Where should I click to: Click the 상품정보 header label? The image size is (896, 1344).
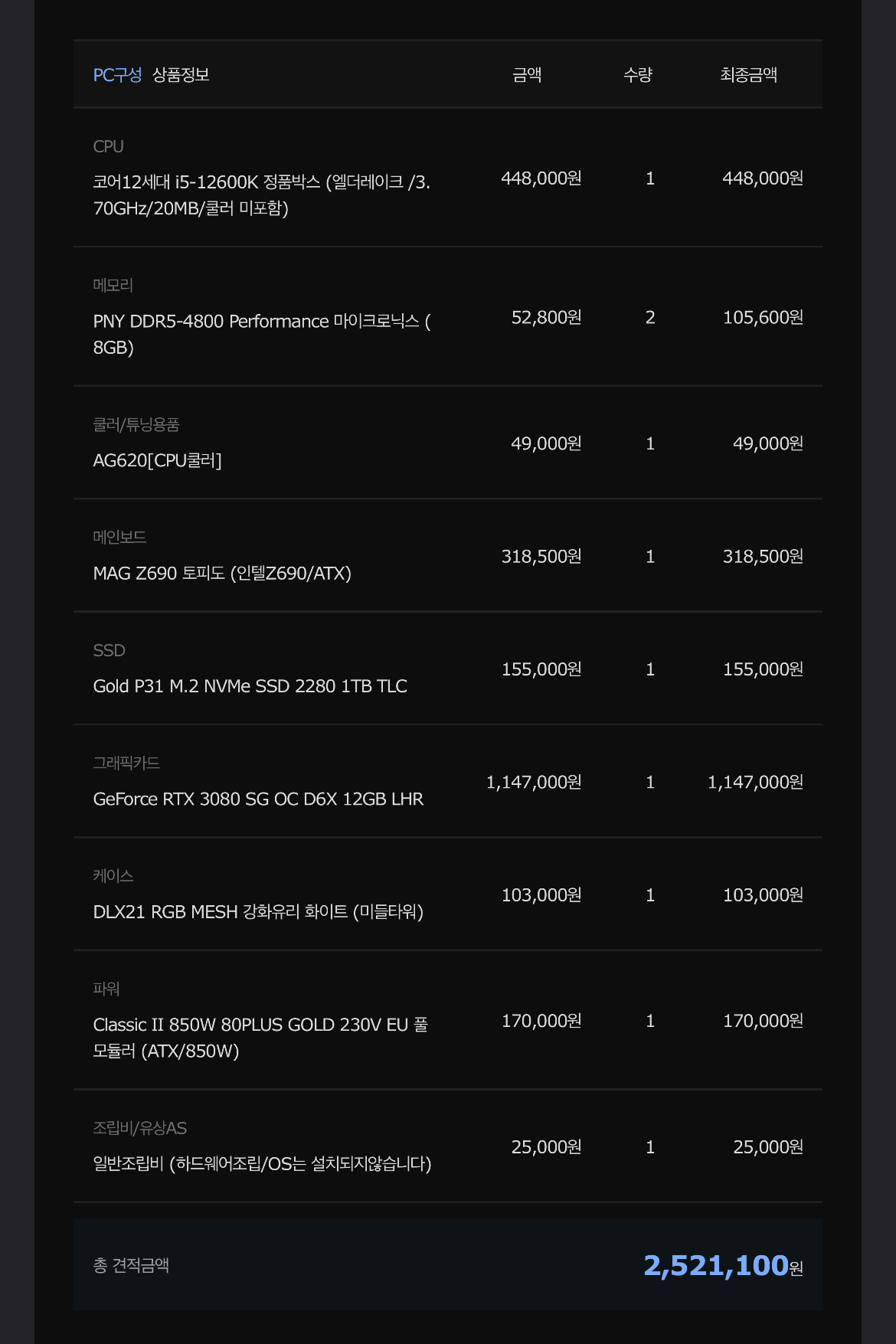181,75
